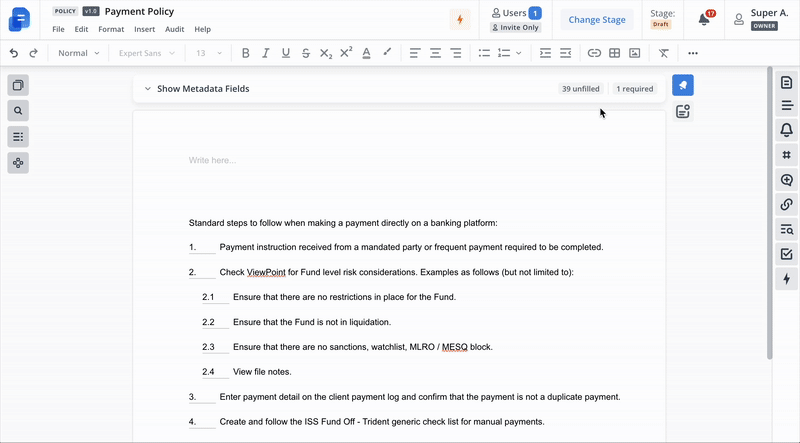Open the Super A. account menu
Viewport: 800px width, 443px height.
pos(761,19)
